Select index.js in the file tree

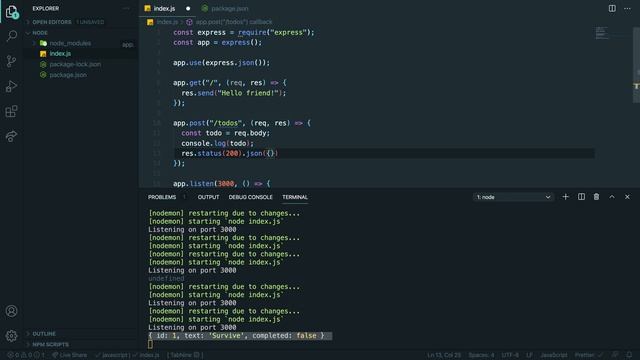point(81,54)
